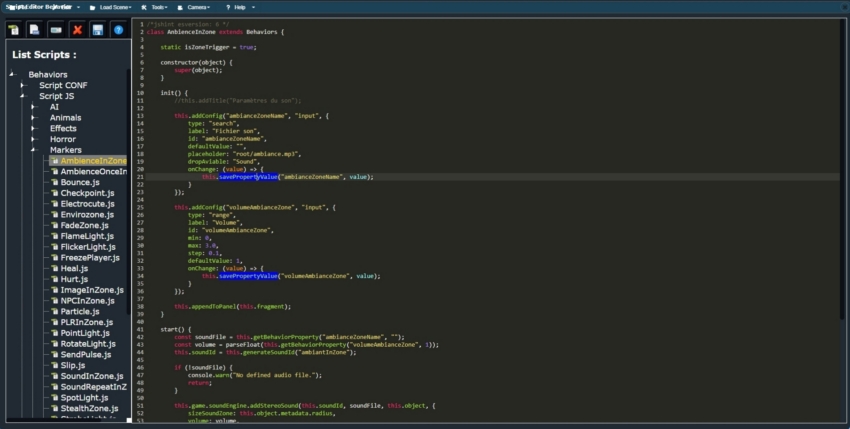Click the floppy disk save icon

coord(98,30)
